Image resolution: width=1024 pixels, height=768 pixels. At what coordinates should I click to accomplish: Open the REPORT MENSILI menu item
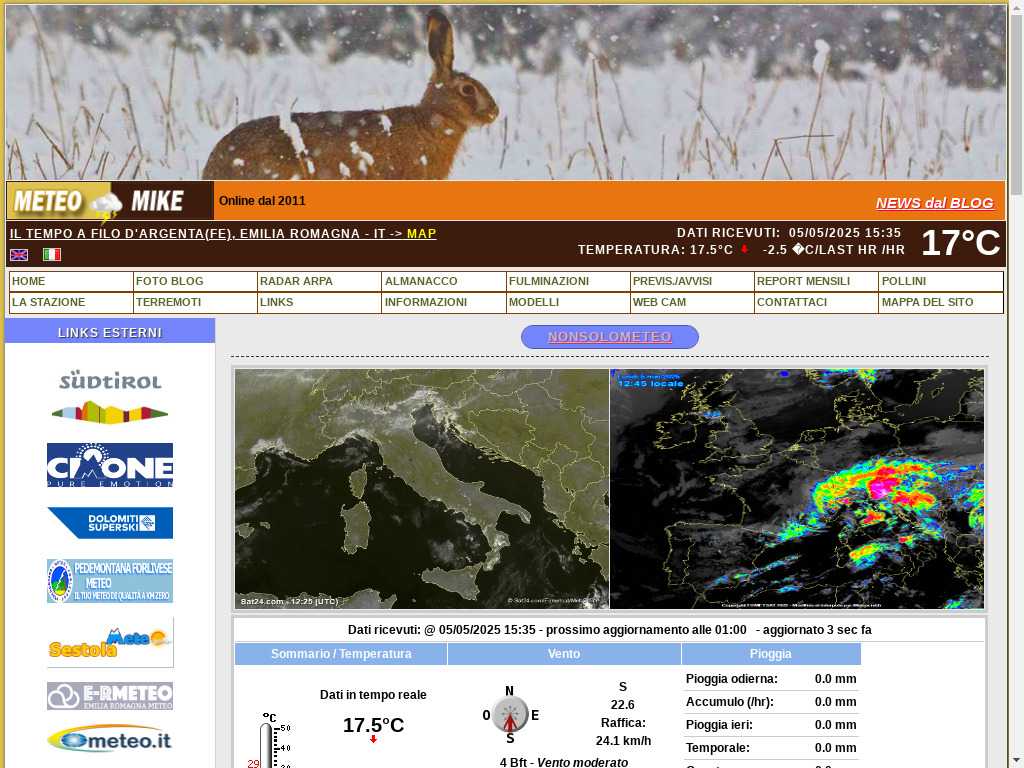pyautogui.click(x=816, y=281)
